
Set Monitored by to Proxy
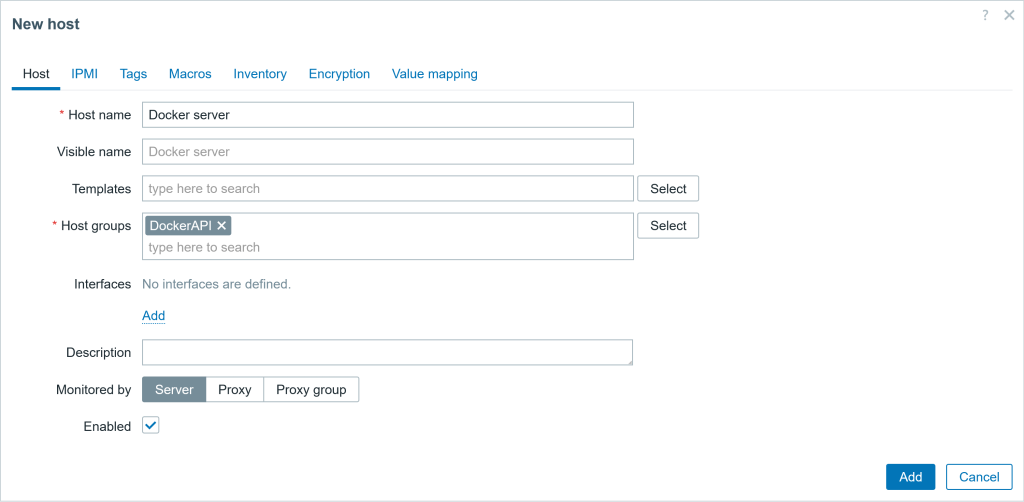(x=235, y=389)
